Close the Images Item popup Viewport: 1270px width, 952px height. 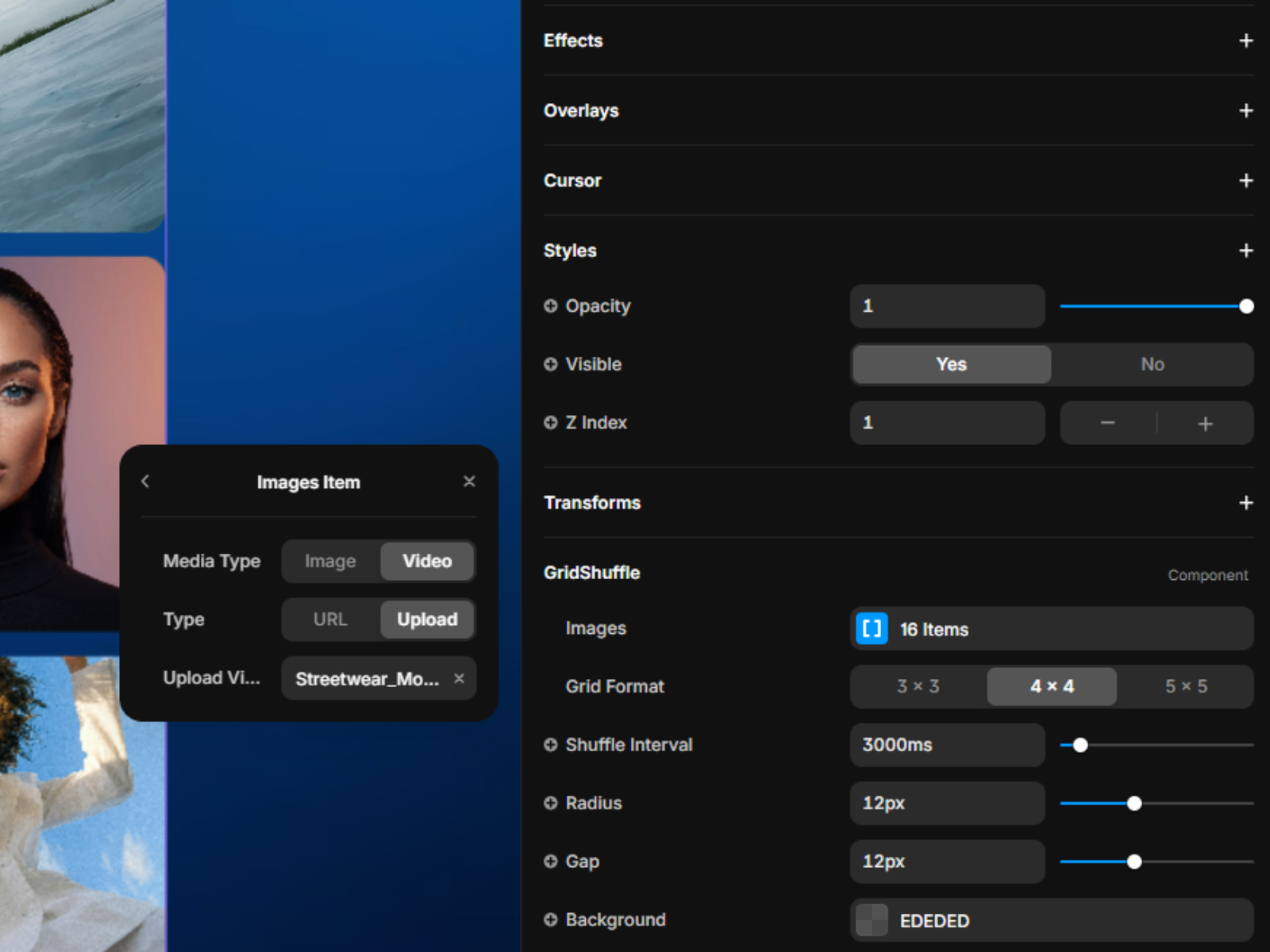[x=469, y=482]
